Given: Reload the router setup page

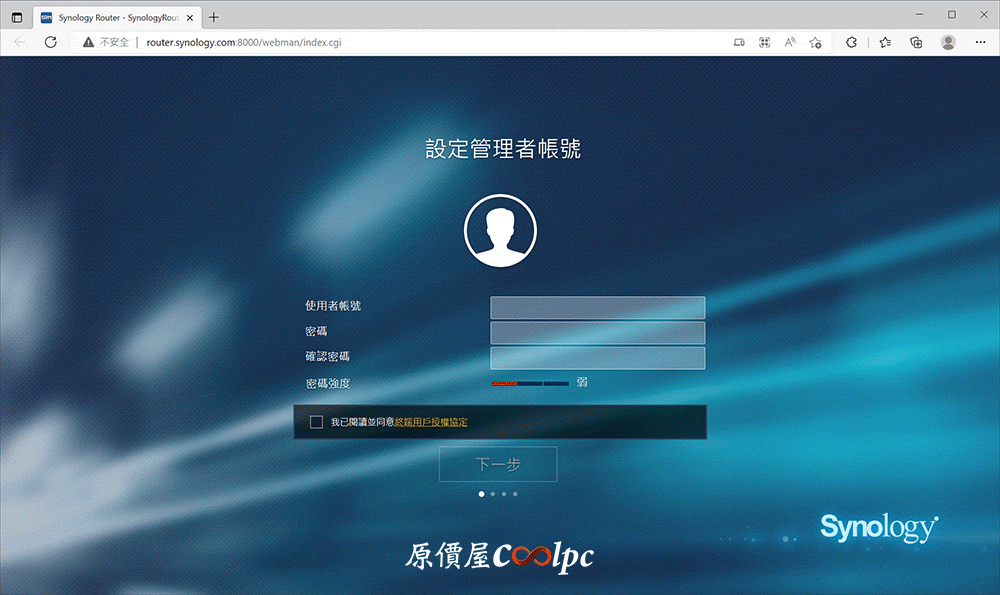Looking at the screenshot, I should 50,42.
